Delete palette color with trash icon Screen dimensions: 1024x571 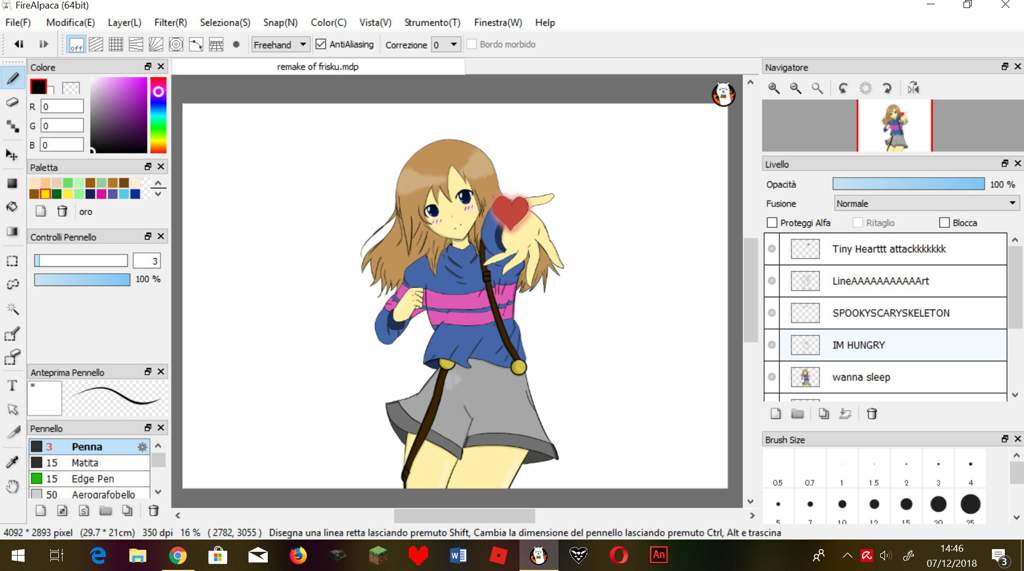pos(62,211)
